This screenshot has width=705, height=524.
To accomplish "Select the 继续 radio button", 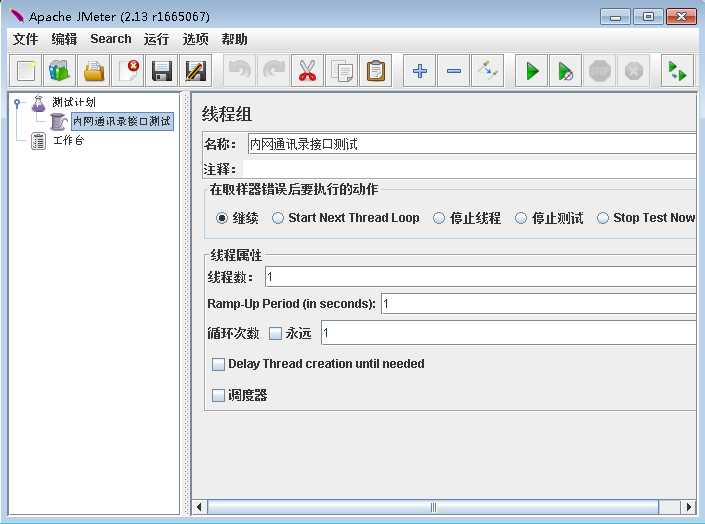I will [222, 218].
